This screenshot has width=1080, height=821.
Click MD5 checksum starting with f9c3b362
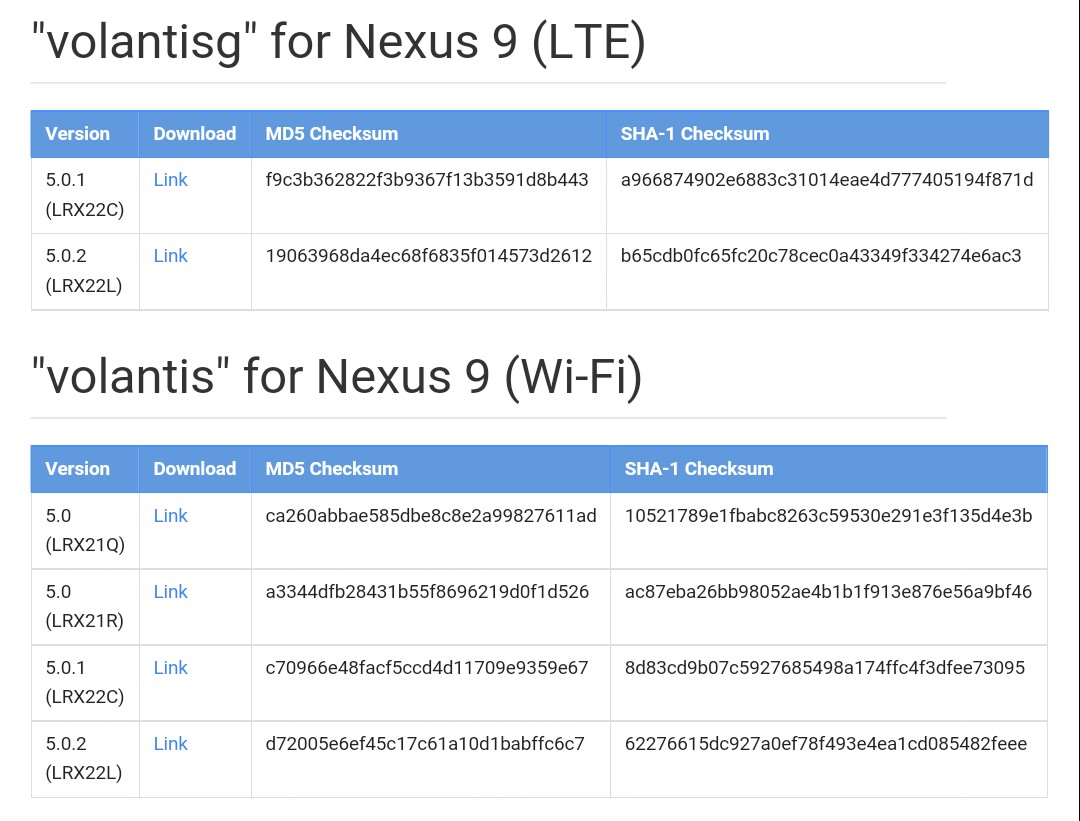(x=427, y=180)
